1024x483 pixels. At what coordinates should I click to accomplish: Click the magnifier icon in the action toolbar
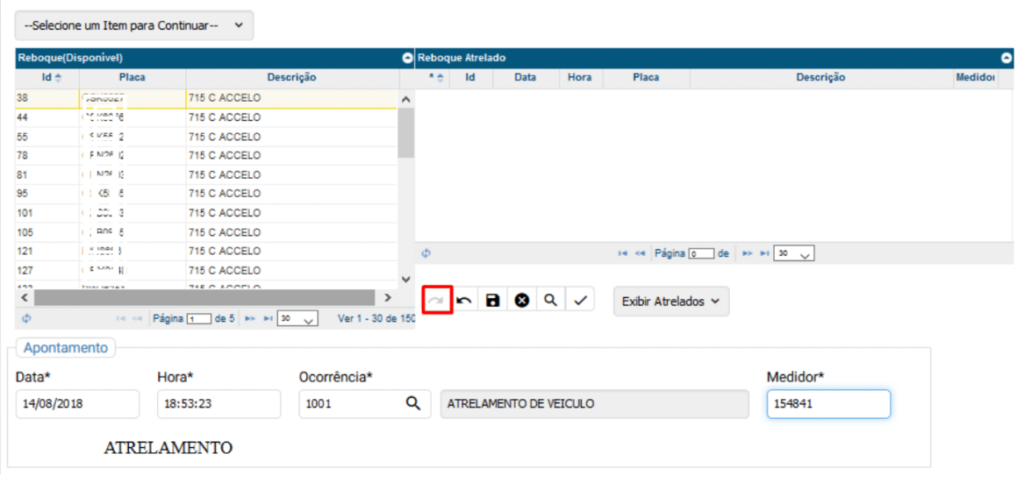click(550, 300)
